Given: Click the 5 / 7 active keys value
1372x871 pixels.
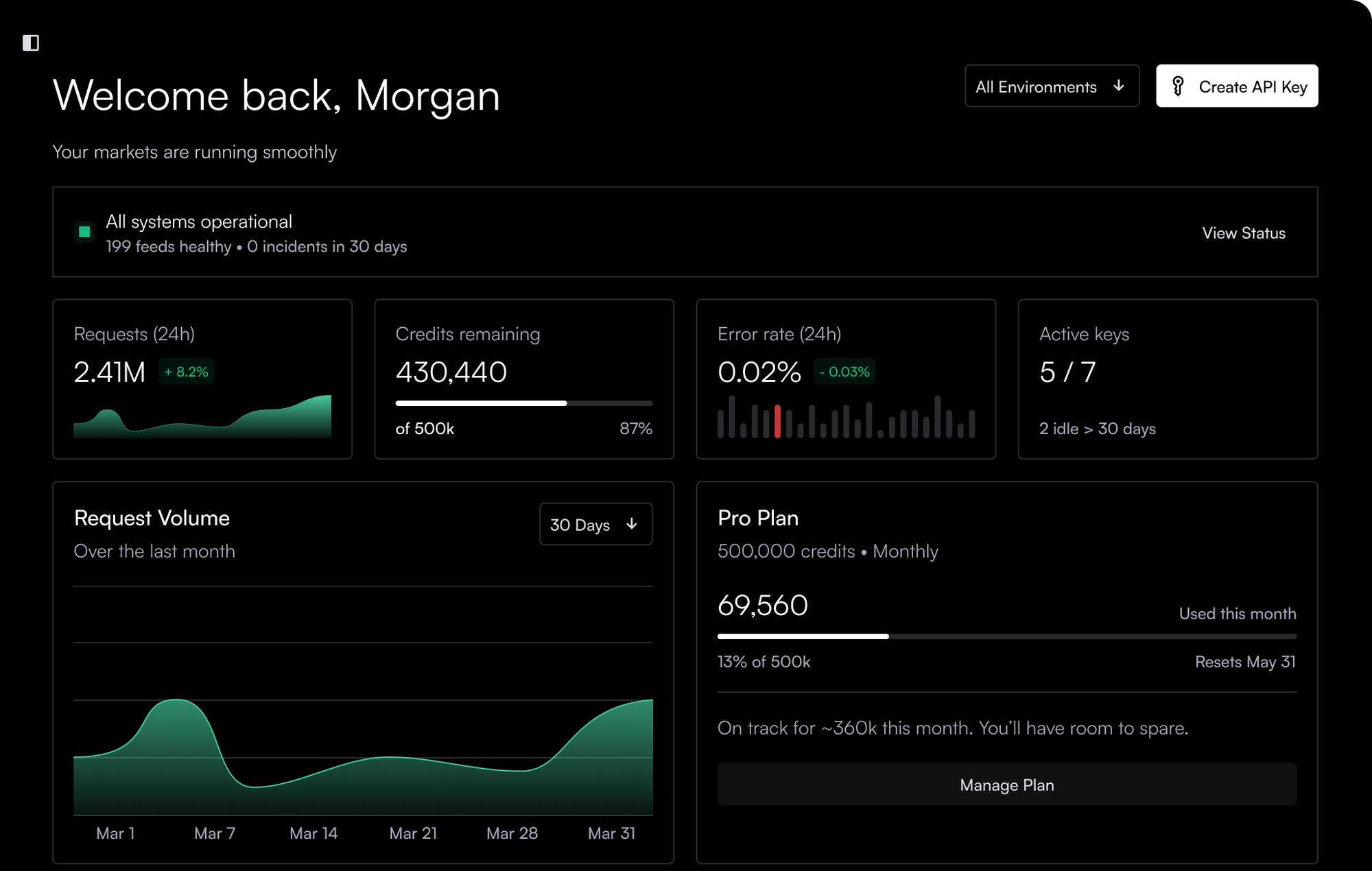Looking at the screenshot, I should pyautogui.click(x=1067, y=372).
